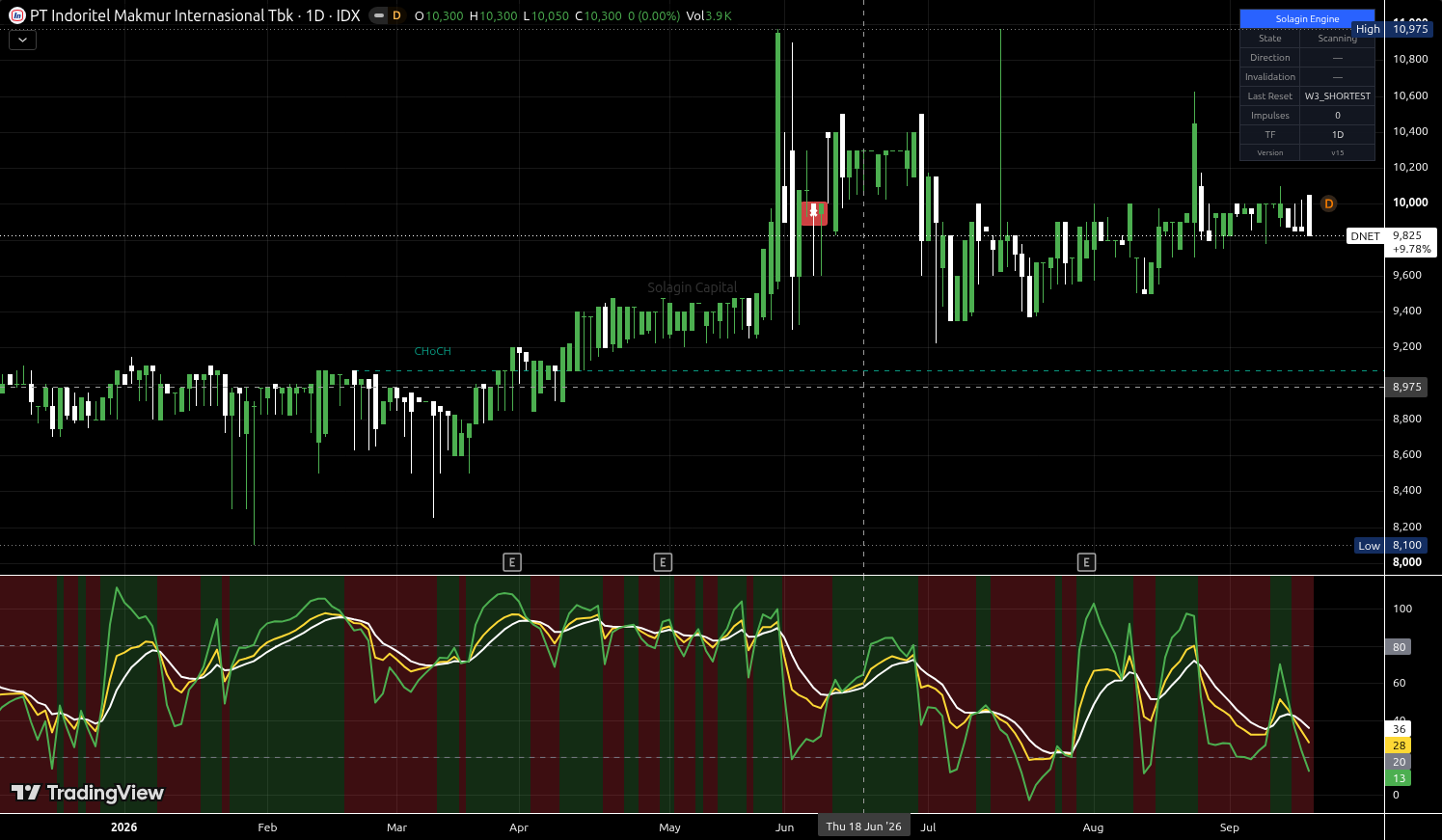This screenshot has width=1442, height=840.
Task: Click the Indoritel symbol logo icon
Action: (16, 15)
